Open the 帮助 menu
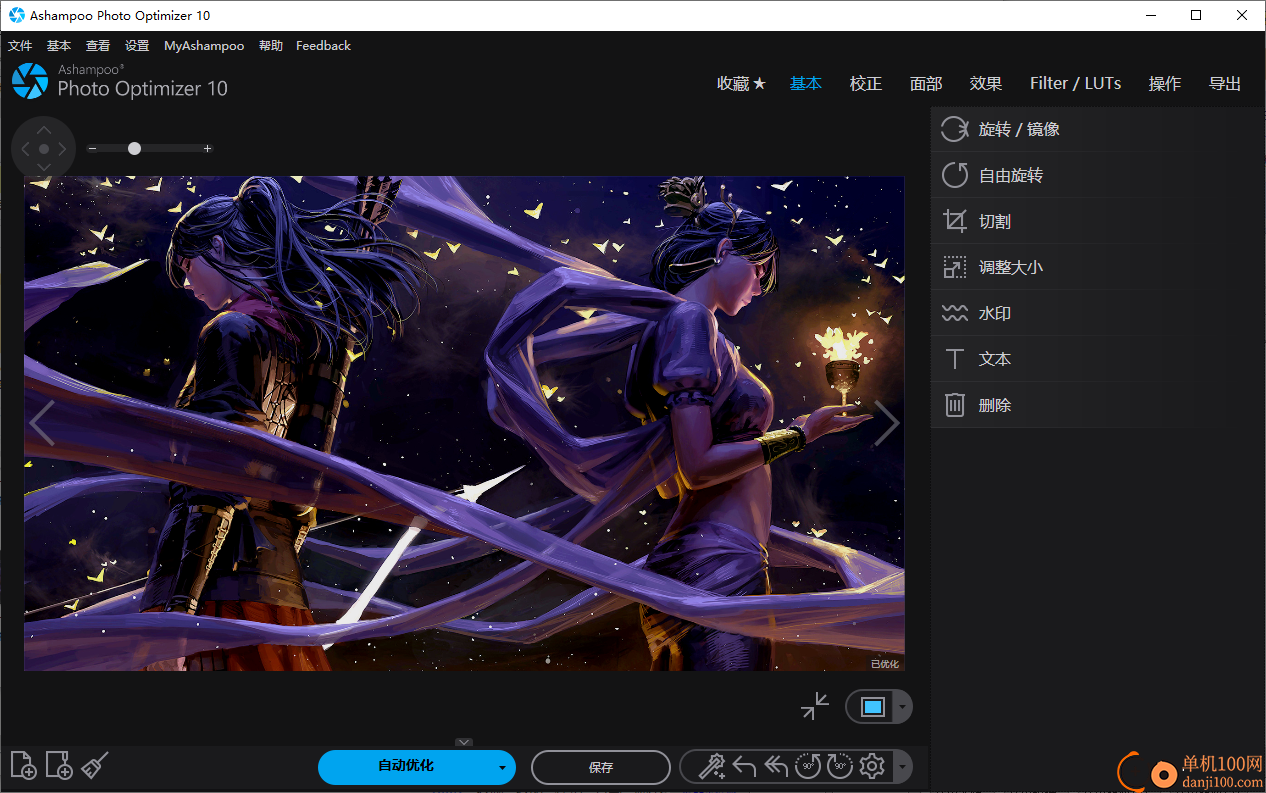 271,46
